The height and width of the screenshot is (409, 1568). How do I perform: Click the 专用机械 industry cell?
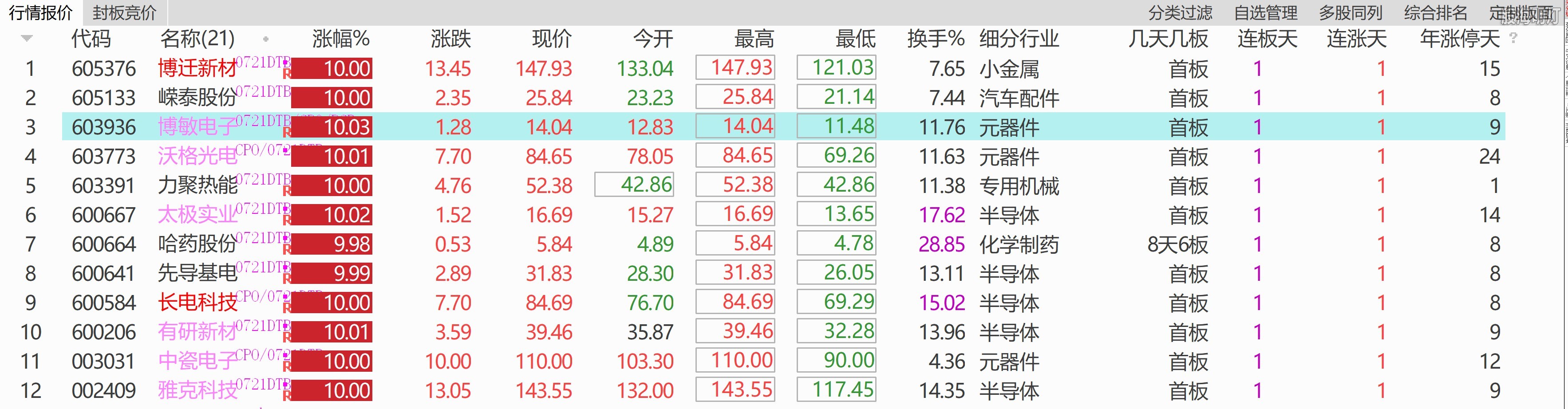1019,185
